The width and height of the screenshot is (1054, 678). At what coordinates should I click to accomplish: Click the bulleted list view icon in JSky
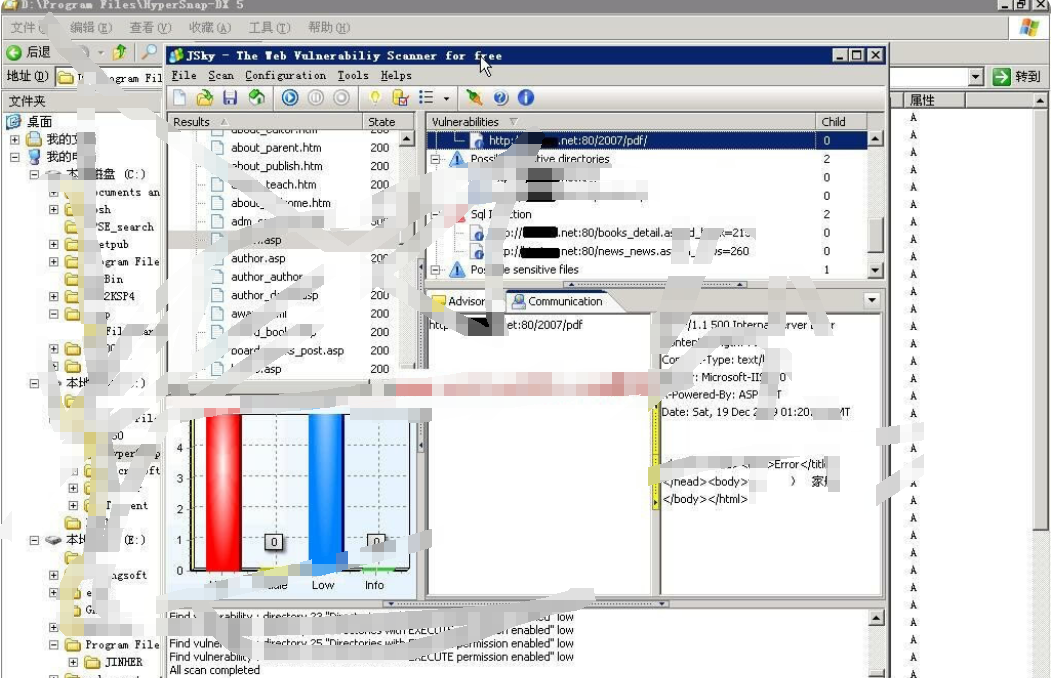tap(426, 97)
